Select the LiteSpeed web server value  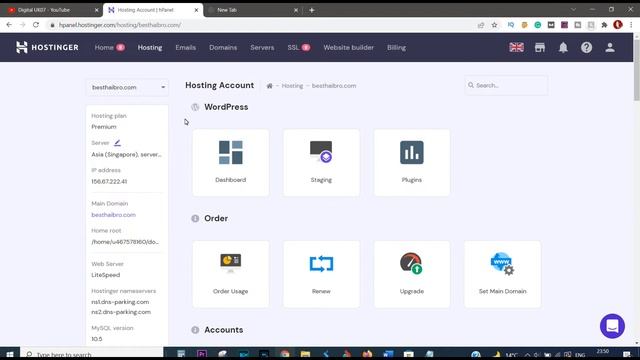pyautogui.click(x=106, y=275)
